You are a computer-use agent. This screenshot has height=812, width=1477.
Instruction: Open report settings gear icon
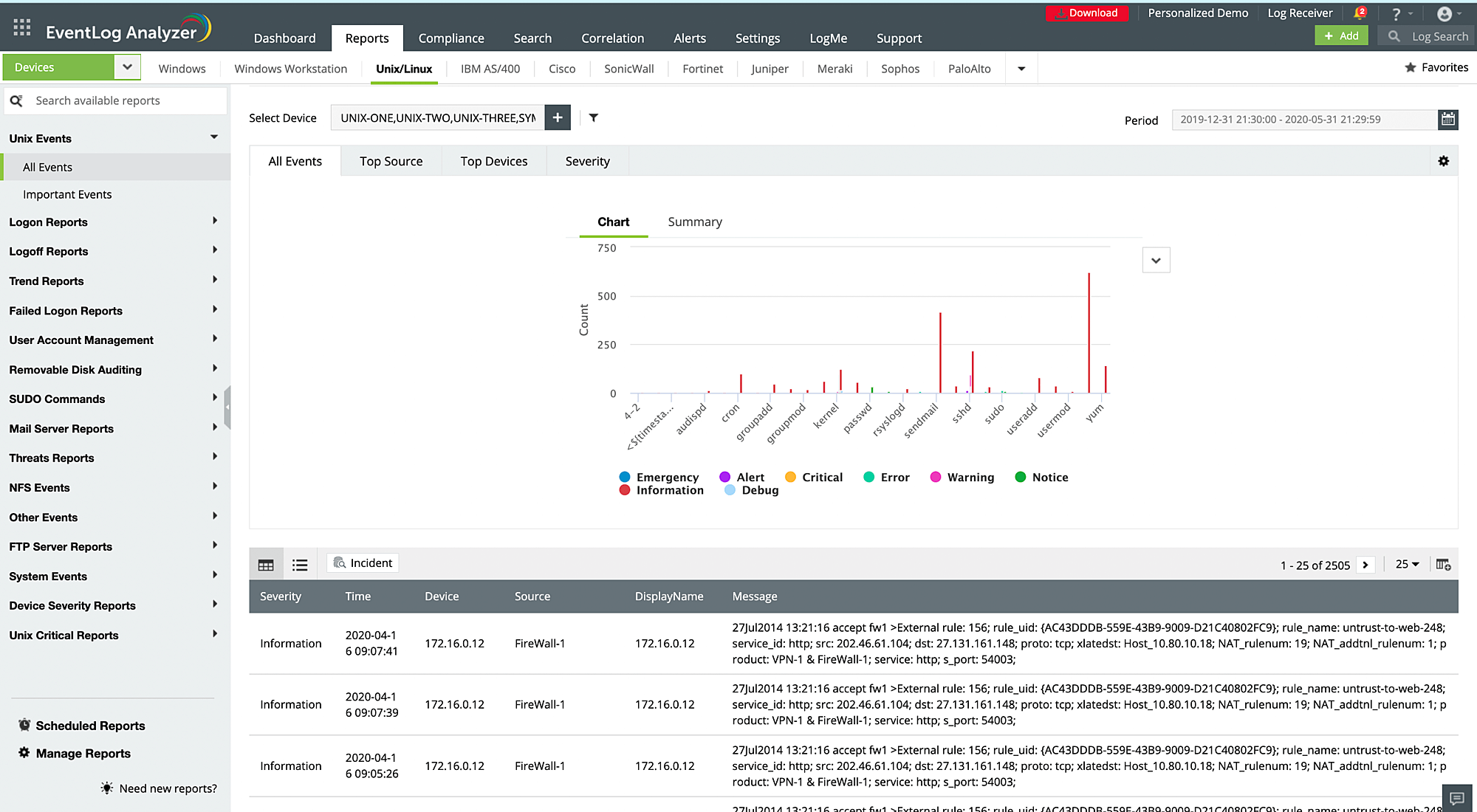[1443, 161]
